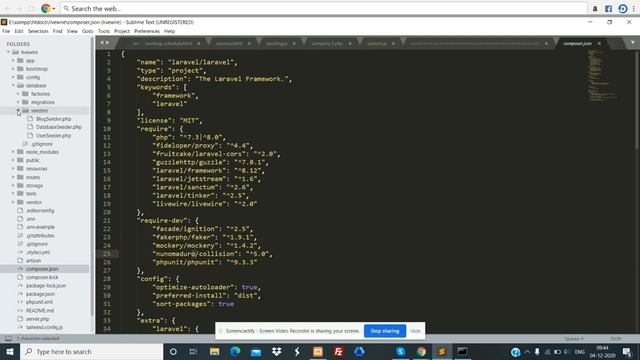This screenshot has width=640, height=360.
Task: Open DatabaseSeeder.php file icon
Action: click(30, 127)
